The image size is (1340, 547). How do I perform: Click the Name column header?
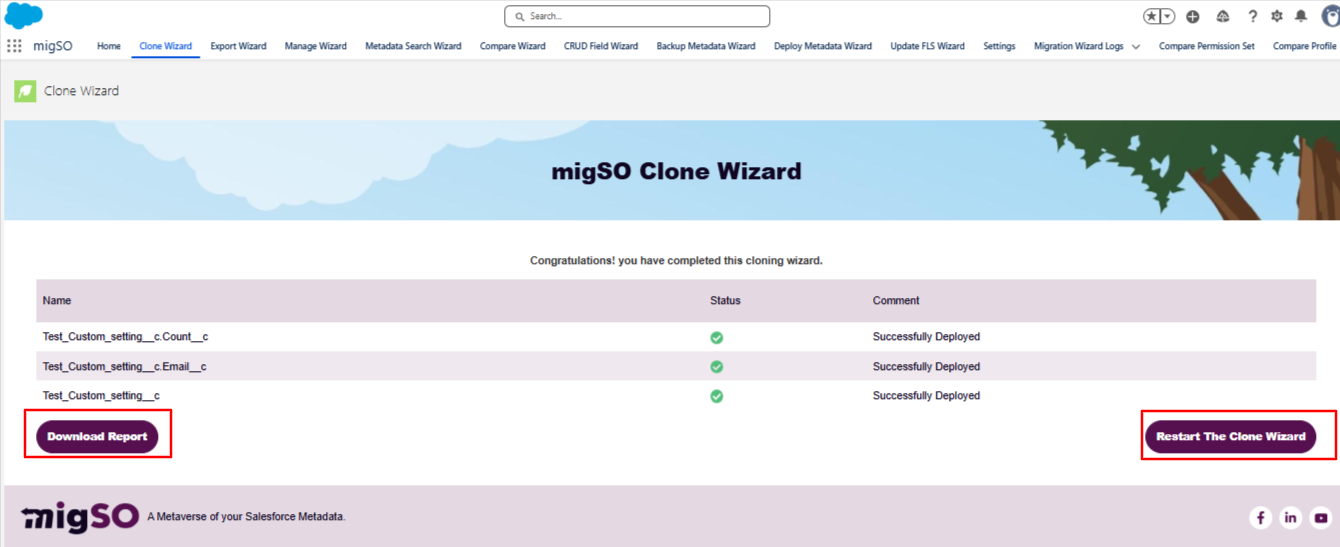point(57,300)
